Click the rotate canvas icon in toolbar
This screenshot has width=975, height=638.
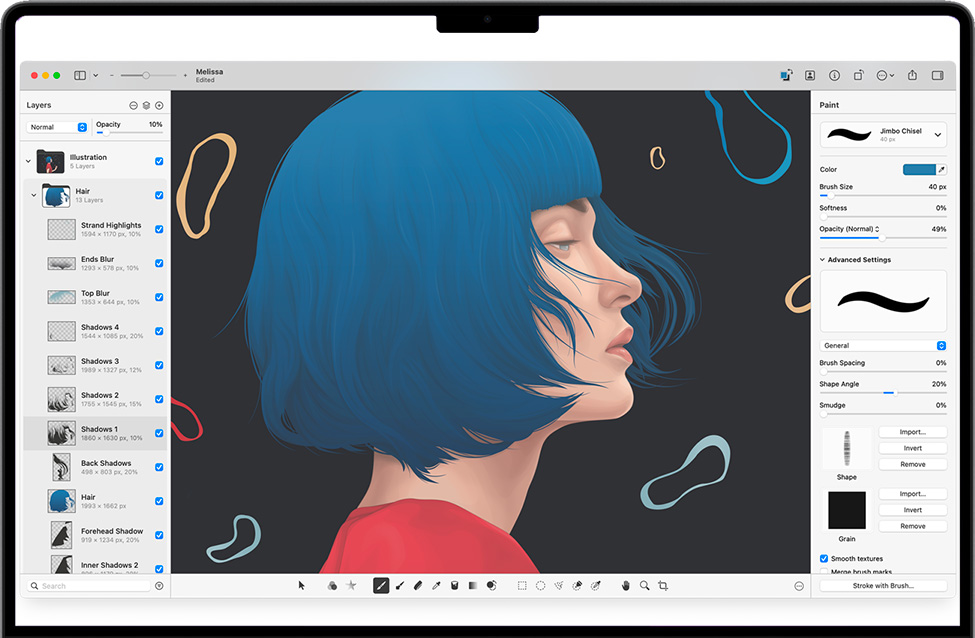tap(859, 75)
